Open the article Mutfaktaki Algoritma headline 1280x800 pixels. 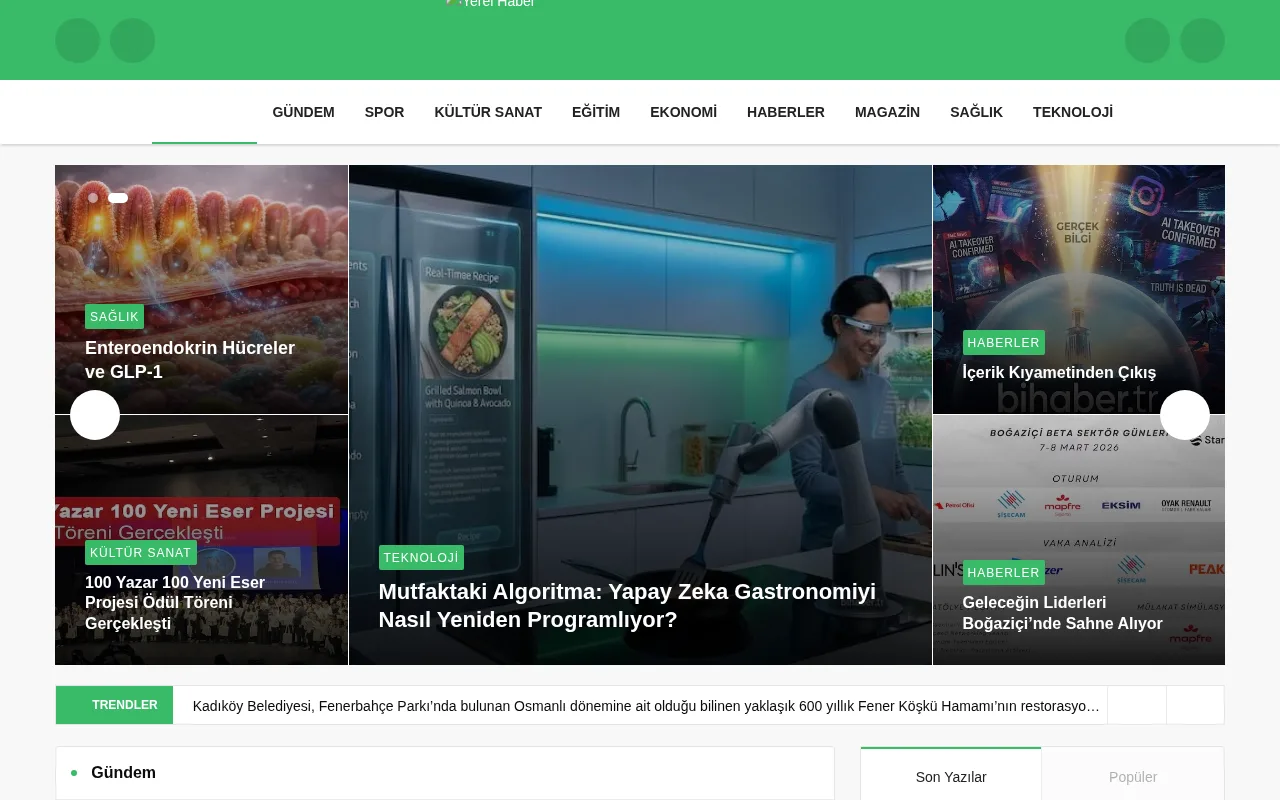627,605
